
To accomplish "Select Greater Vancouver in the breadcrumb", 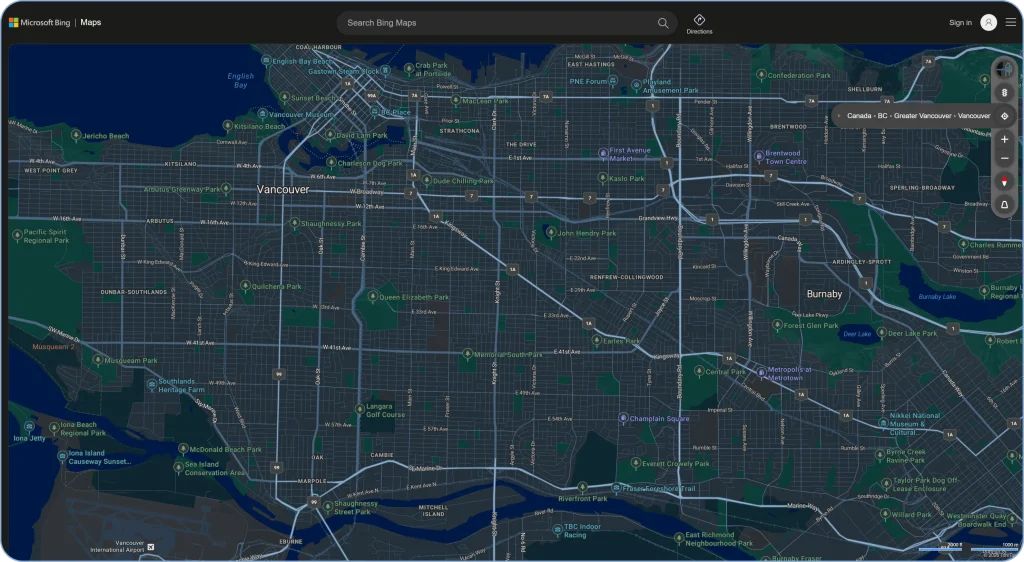I will pos(922,116).
